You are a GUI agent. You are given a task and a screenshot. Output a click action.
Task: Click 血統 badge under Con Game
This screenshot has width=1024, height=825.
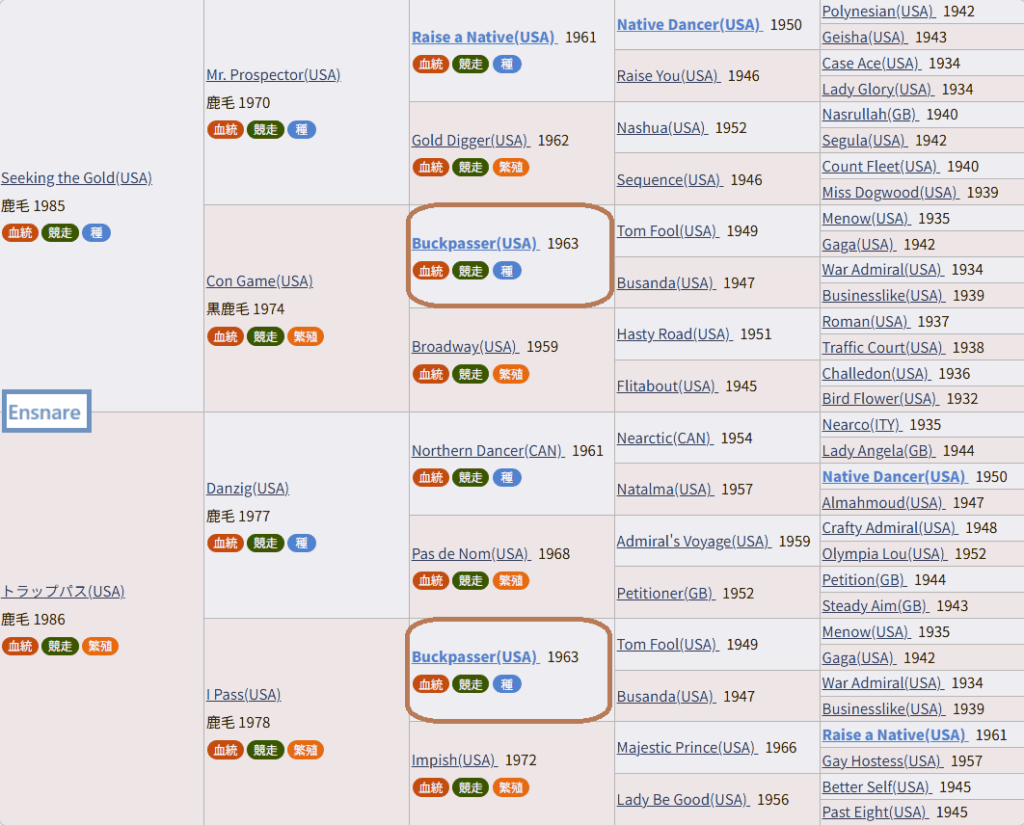(225, 336)
